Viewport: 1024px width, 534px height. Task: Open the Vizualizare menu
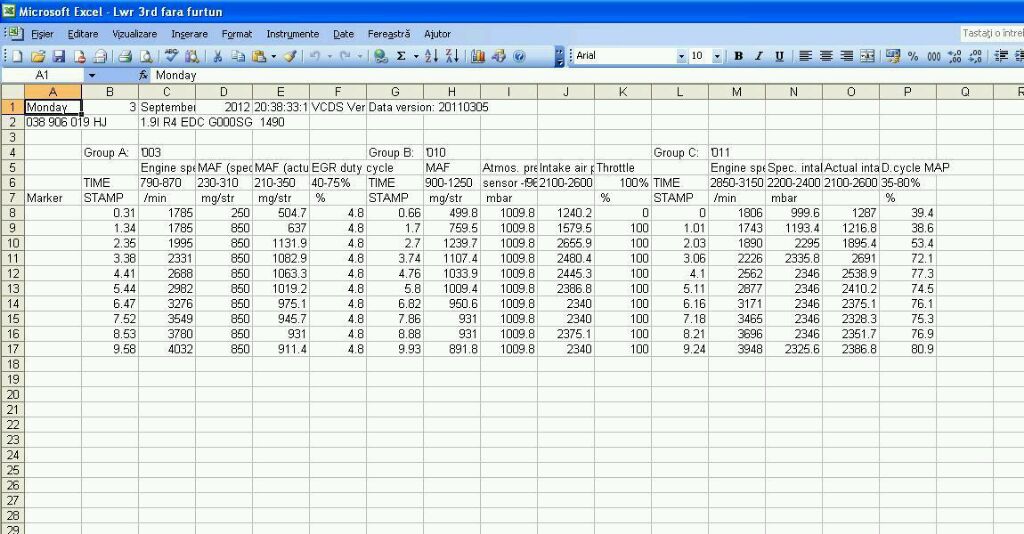pyautogui.click(x=135, y=34)
